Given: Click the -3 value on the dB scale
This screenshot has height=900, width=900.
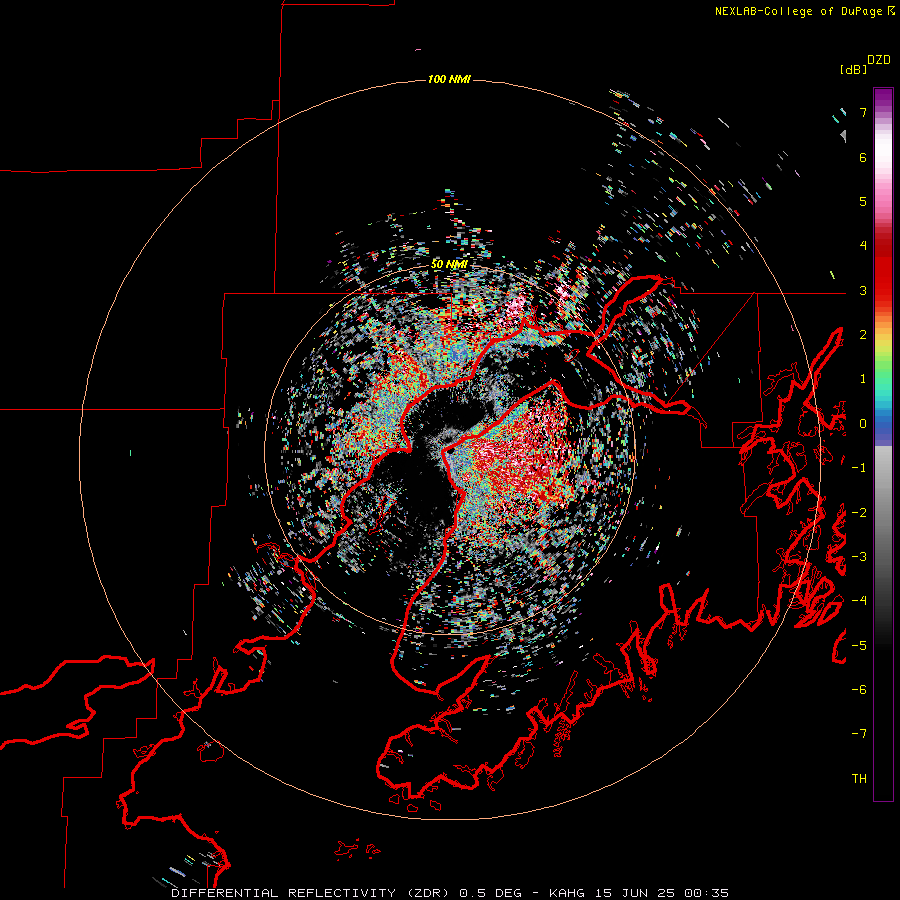Looking at the screenshot, I should [x=859, y=557].
